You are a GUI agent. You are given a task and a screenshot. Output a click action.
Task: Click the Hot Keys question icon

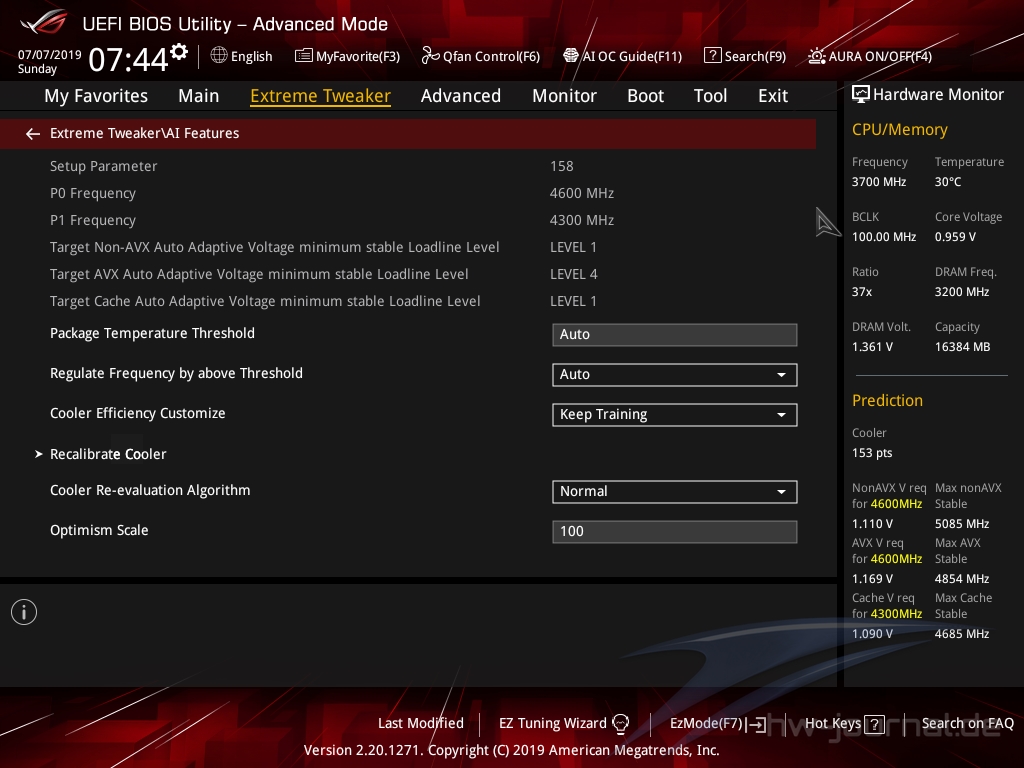[874, 724]
